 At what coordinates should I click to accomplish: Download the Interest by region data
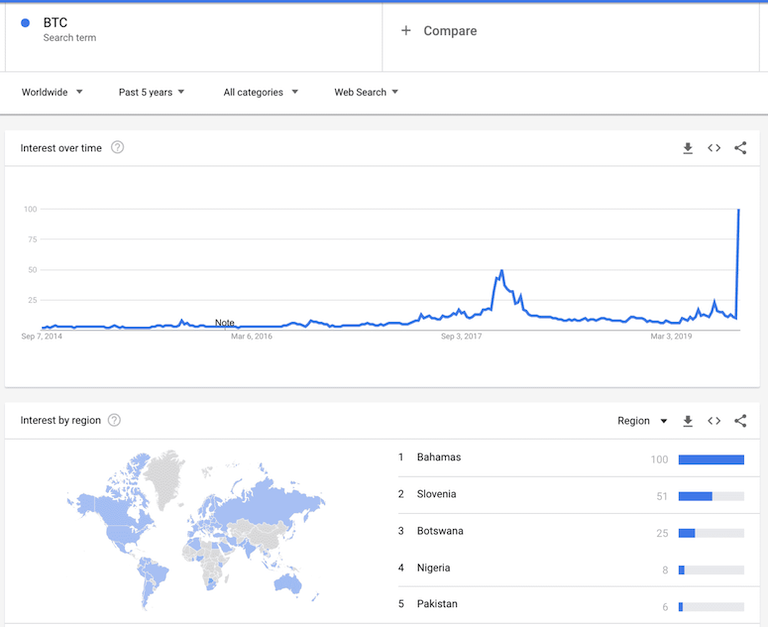click(x=688, y=421)
